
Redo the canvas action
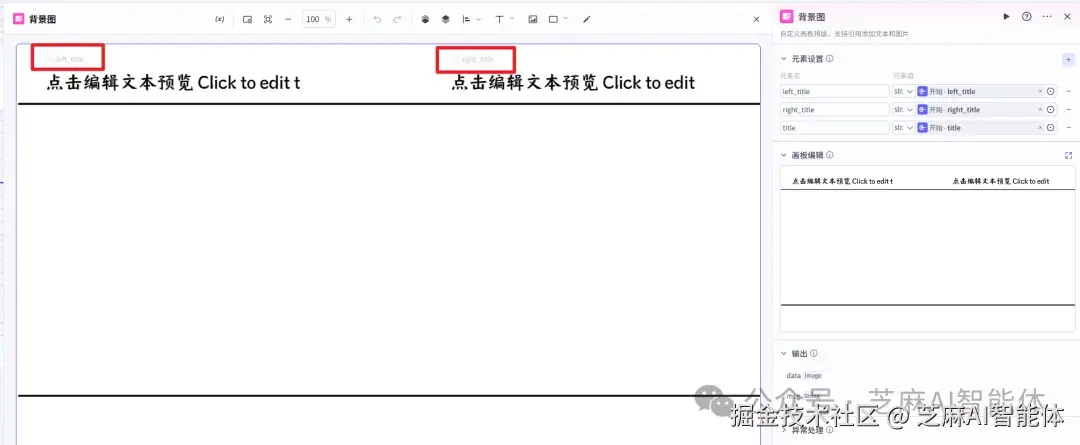(x=397, y=19)
